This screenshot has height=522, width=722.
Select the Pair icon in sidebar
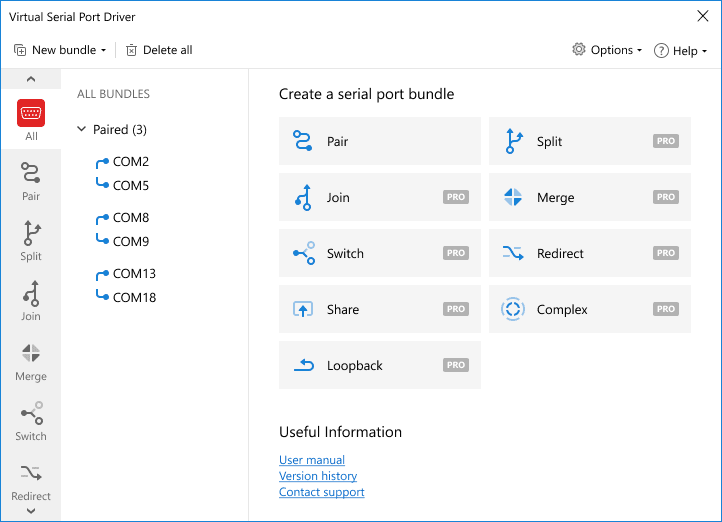(31, 173)
